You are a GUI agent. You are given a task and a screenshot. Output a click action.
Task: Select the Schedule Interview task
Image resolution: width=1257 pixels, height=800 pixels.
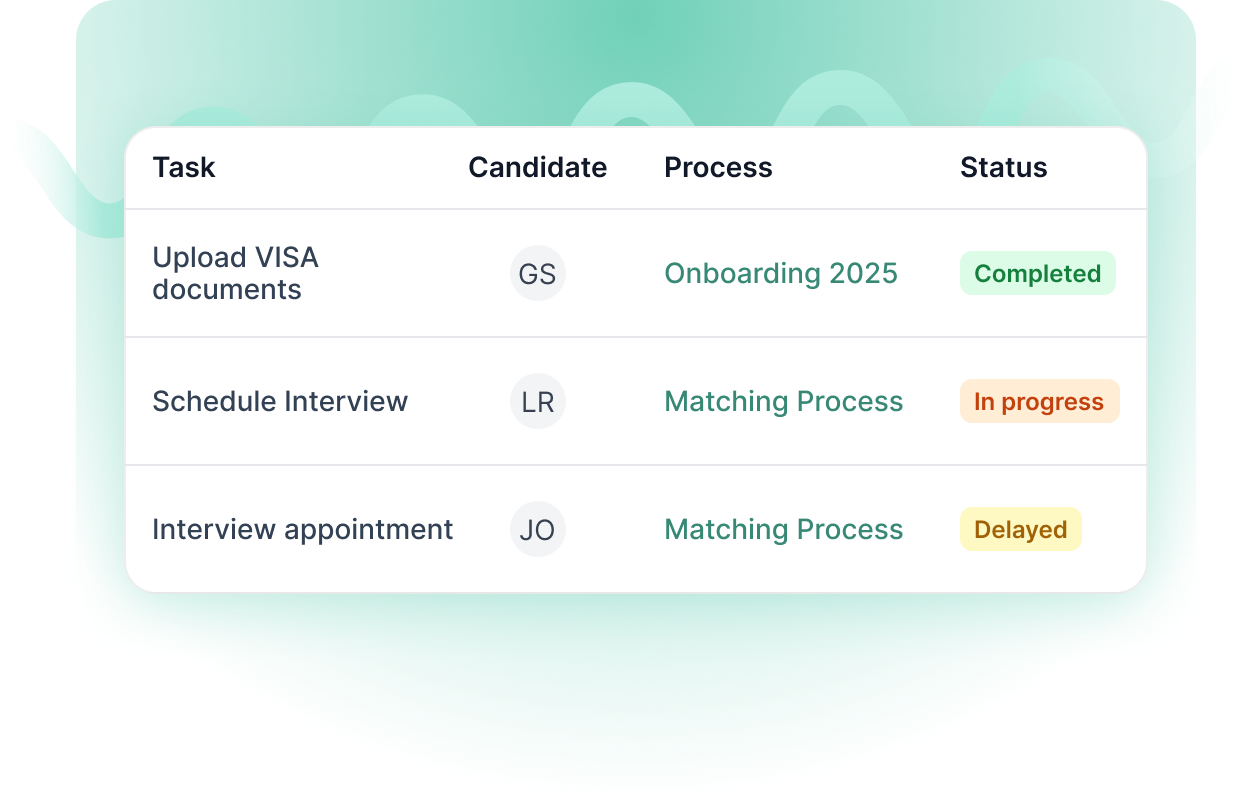(x=280, y=402)
